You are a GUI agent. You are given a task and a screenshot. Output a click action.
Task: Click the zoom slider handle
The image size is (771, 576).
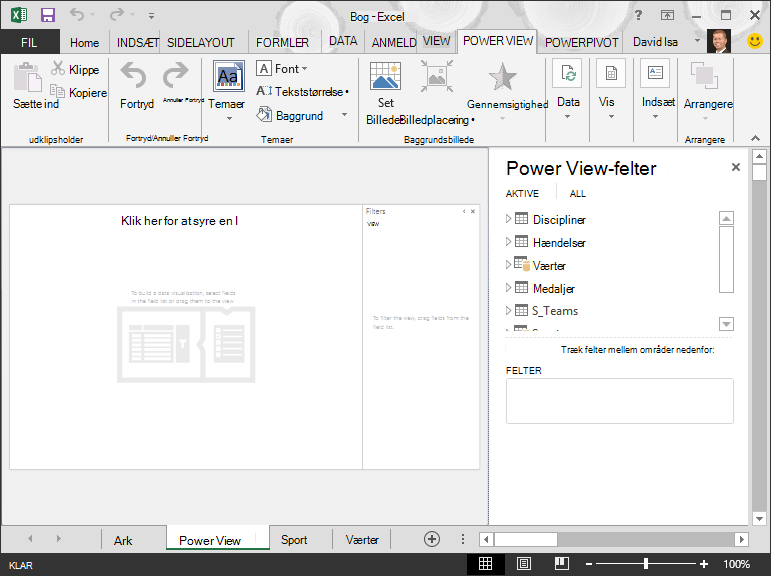(646, 564)
